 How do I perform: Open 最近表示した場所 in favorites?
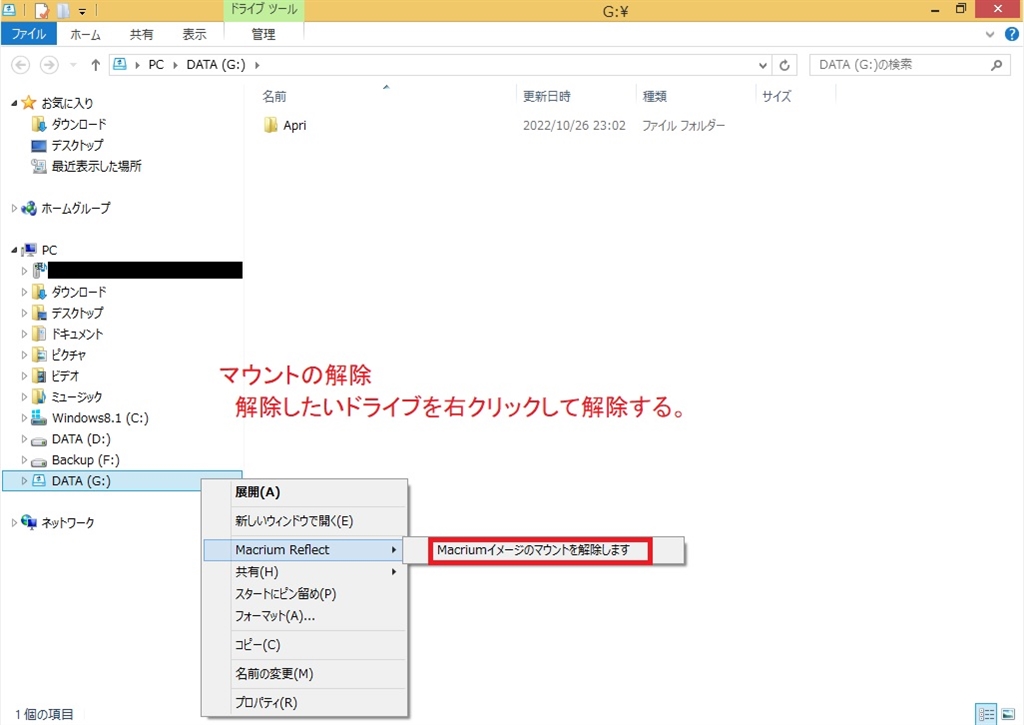[x=96, y=166]
